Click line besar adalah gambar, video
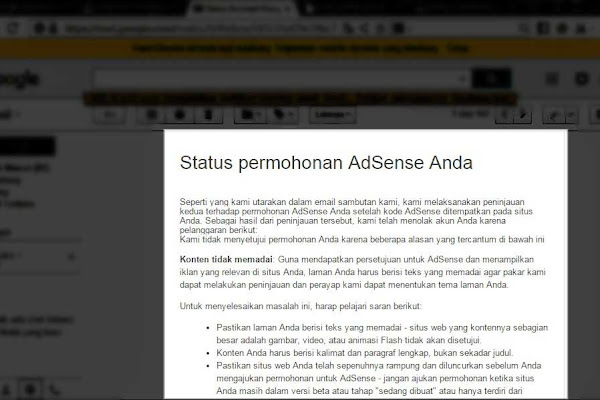The height and width of the screenshot is (400, 600). click(349, 340)
